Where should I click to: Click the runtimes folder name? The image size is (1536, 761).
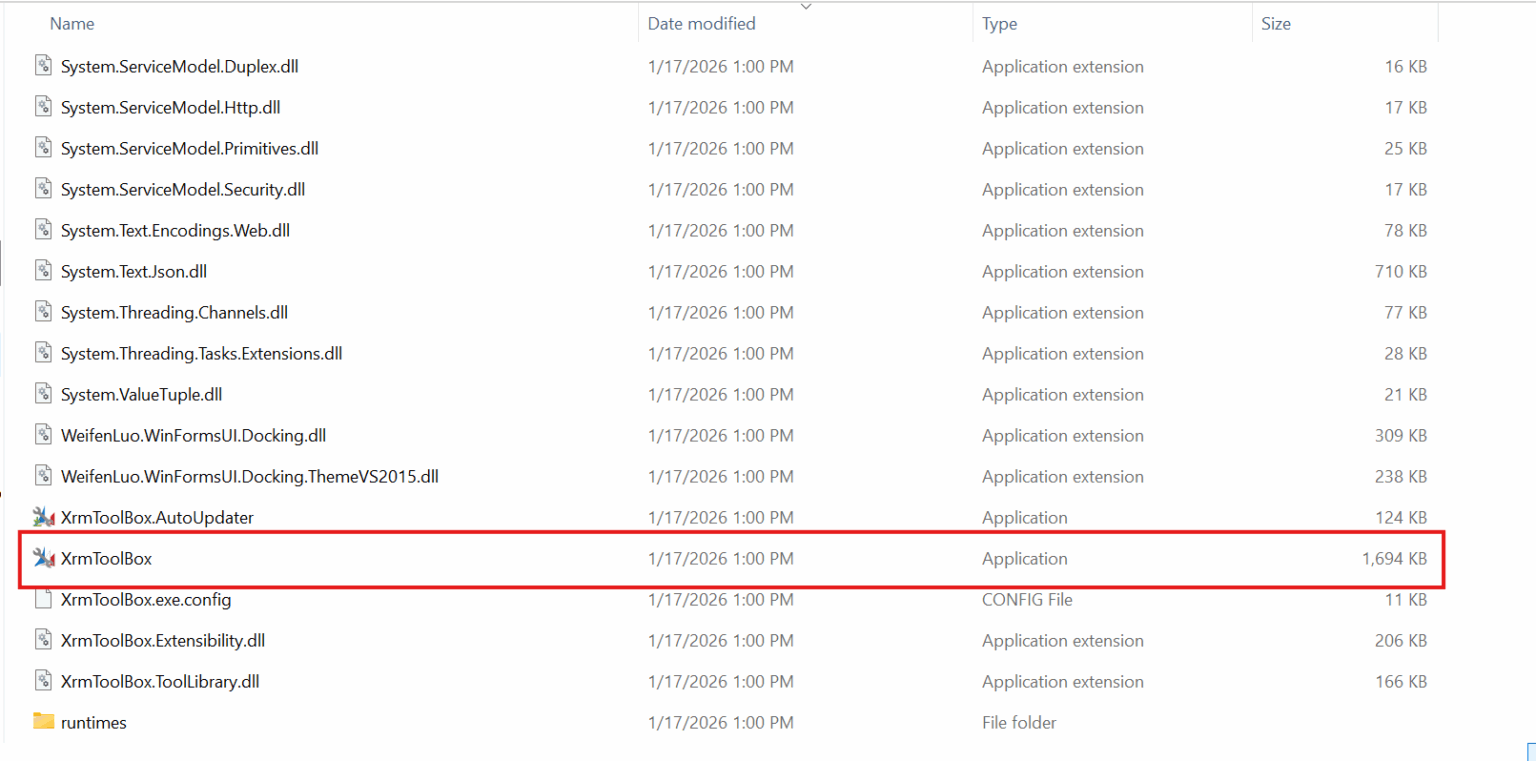[94, 722]
